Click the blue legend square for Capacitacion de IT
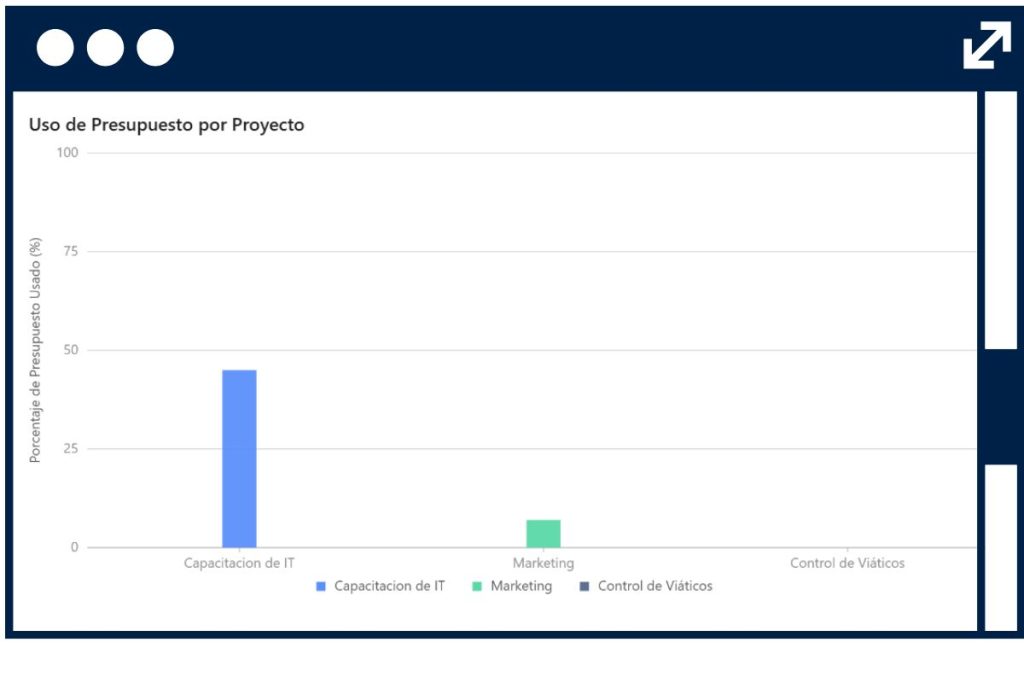The height and width of the screenshot is (683, 1024). tap(321, 587)
